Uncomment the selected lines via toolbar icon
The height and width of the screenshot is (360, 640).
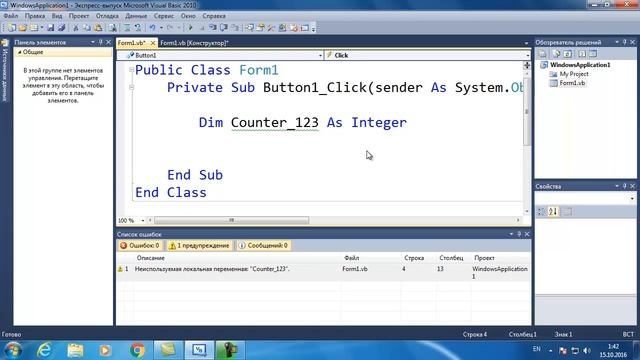[138, 28]
